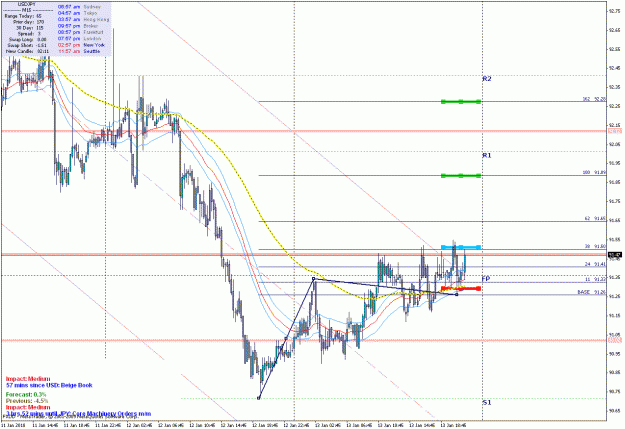625x429 pixels.
Task: Click the Frankfurt clock row
Action: pyautogui.click(x=81, y=32)
